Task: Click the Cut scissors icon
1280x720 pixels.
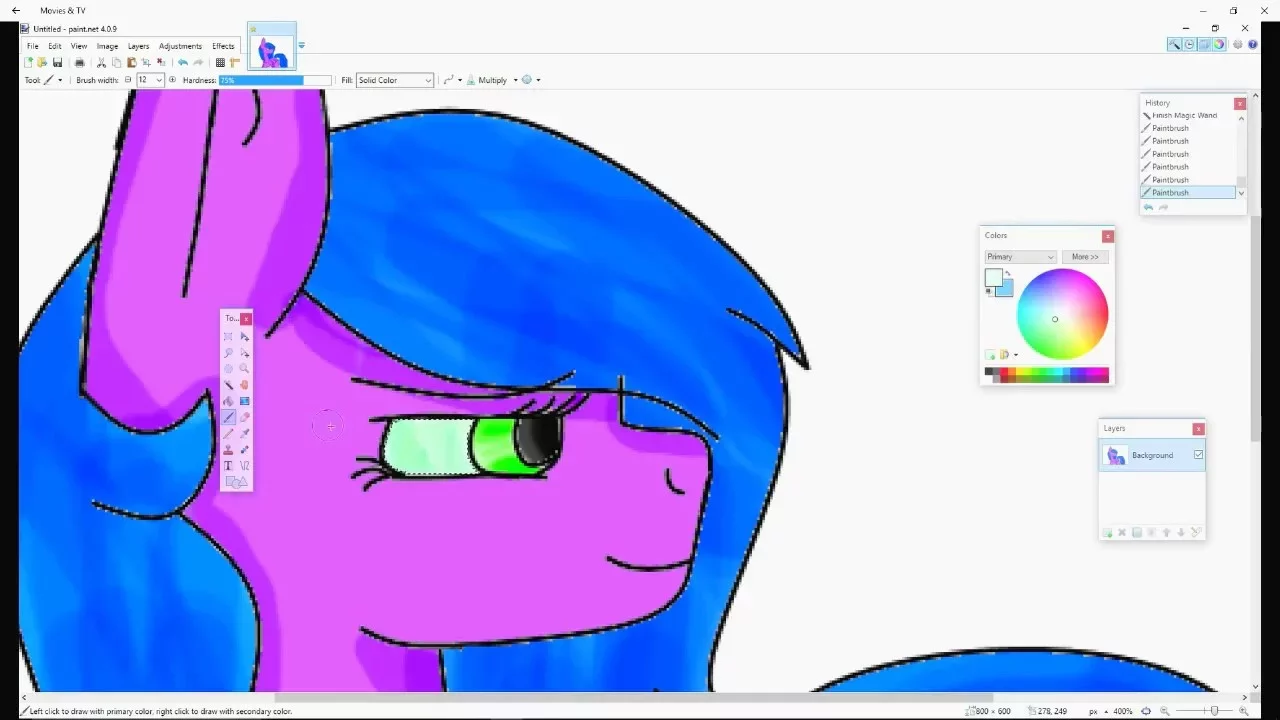Action: tap(101, 62)
